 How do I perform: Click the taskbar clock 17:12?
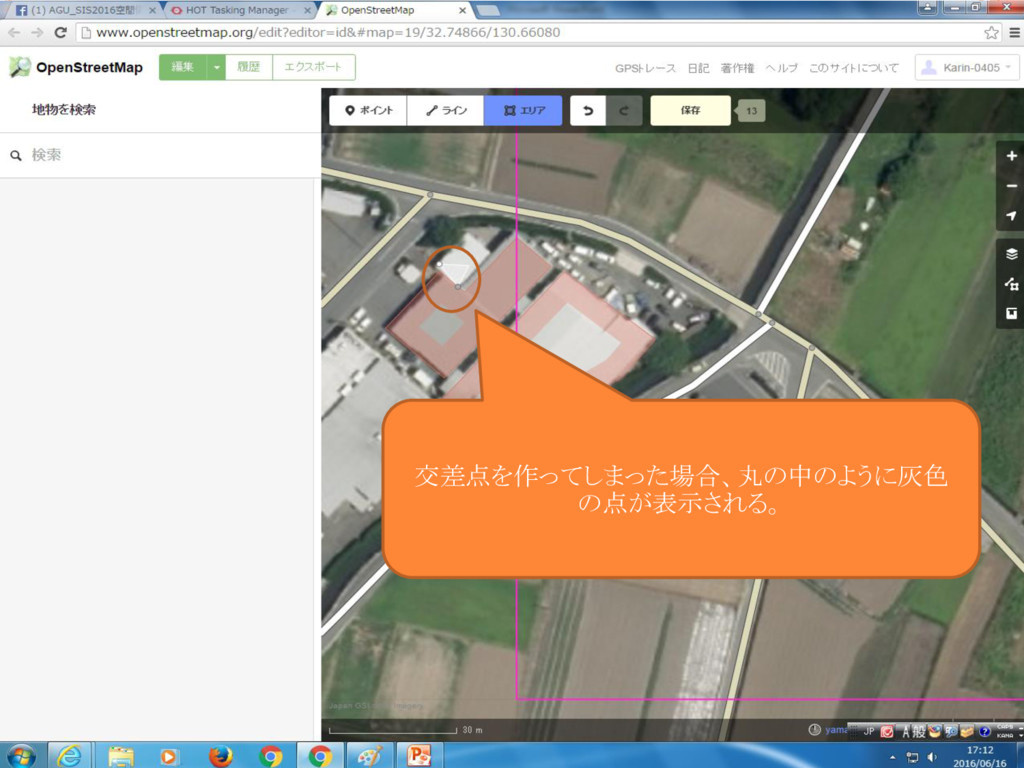tap(980, 756)
